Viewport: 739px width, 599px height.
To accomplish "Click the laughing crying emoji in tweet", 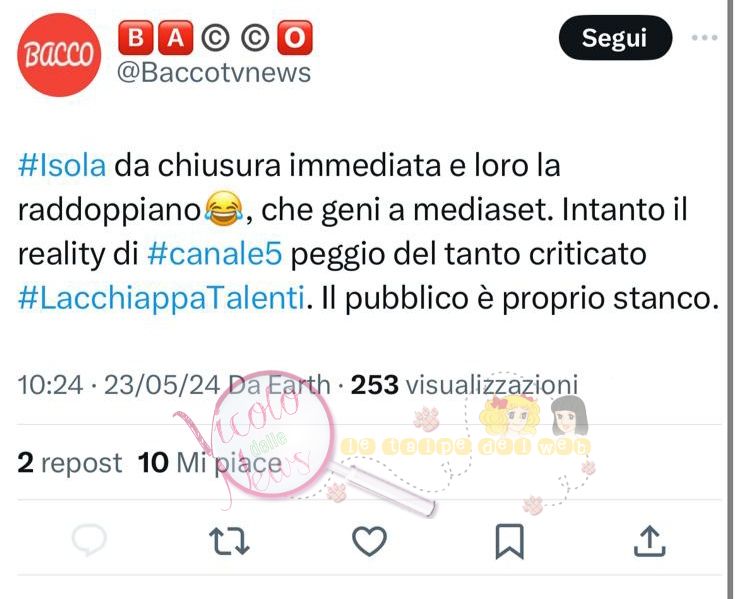I will [224, 209].
